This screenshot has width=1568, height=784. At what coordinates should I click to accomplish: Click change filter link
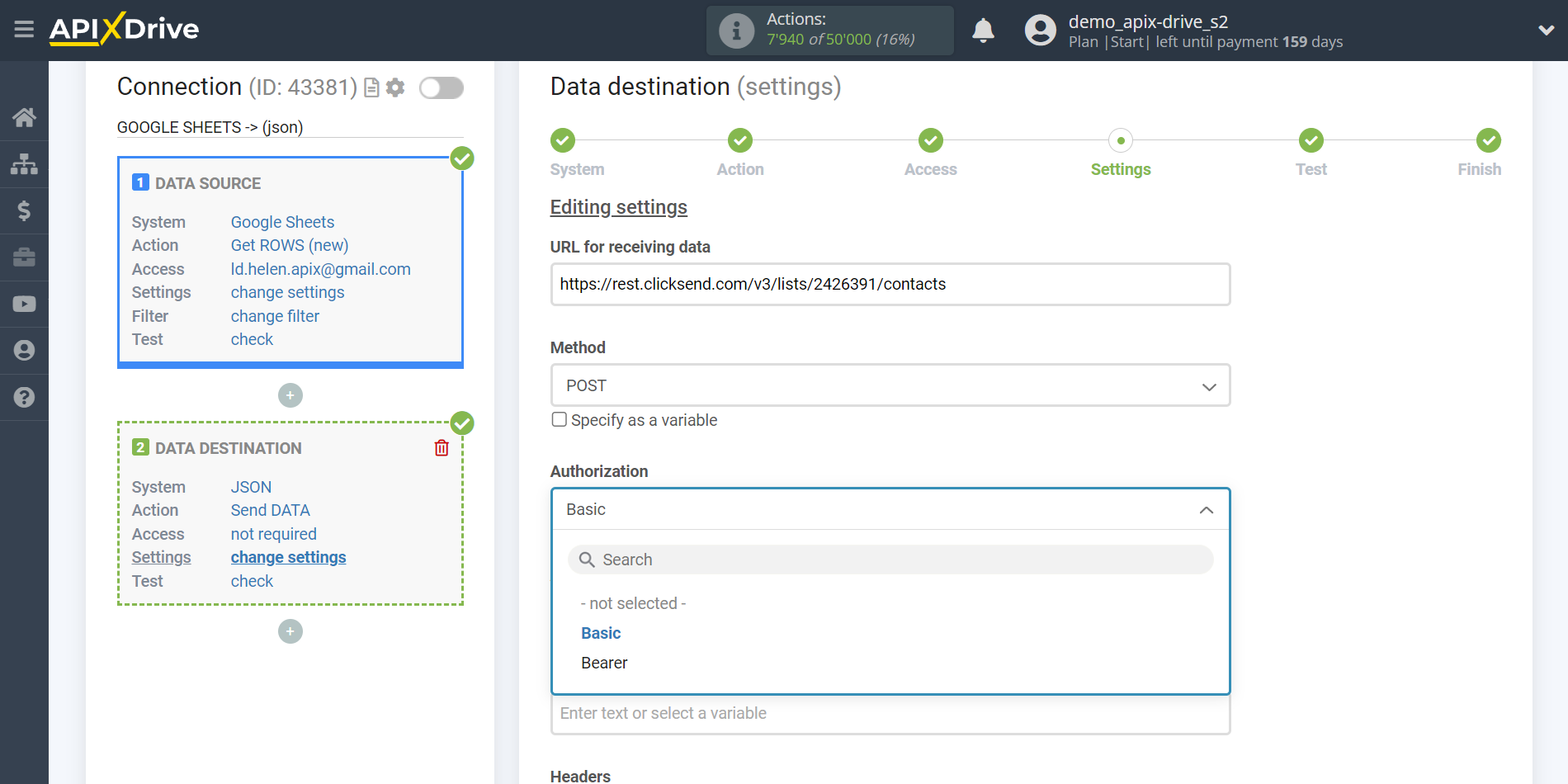click(x=275, y=316)
